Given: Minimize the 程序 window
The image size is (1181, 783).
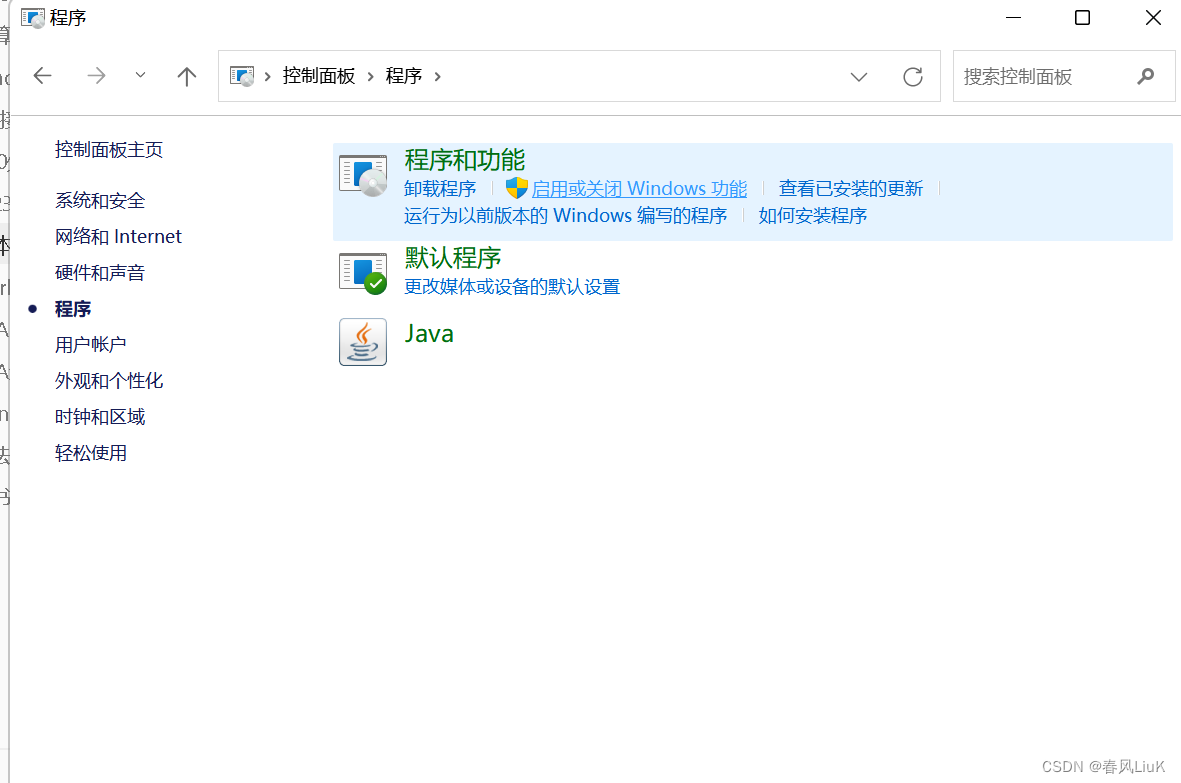Looking at the screenshot, I should point(1014,17).
